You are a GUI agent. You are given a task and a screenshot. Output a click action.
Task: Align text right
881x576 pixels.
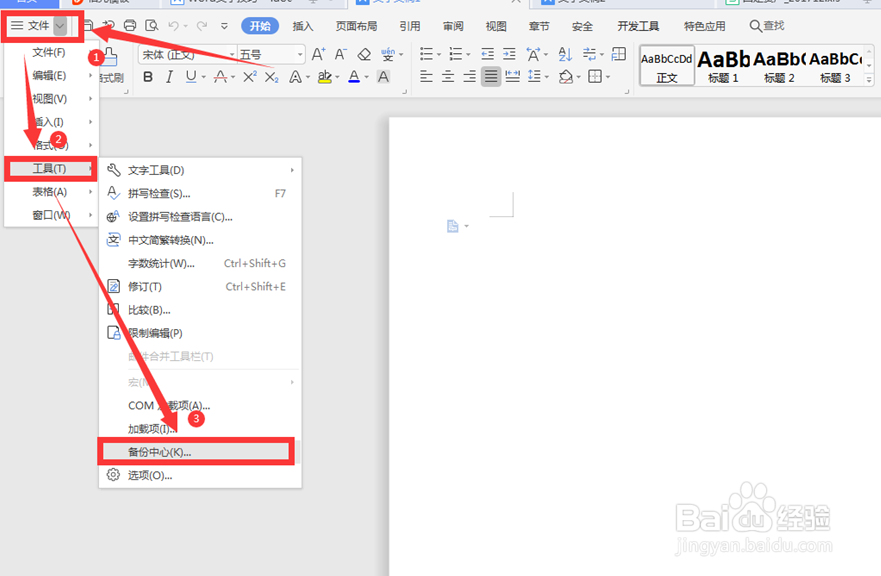pos(469,76)
